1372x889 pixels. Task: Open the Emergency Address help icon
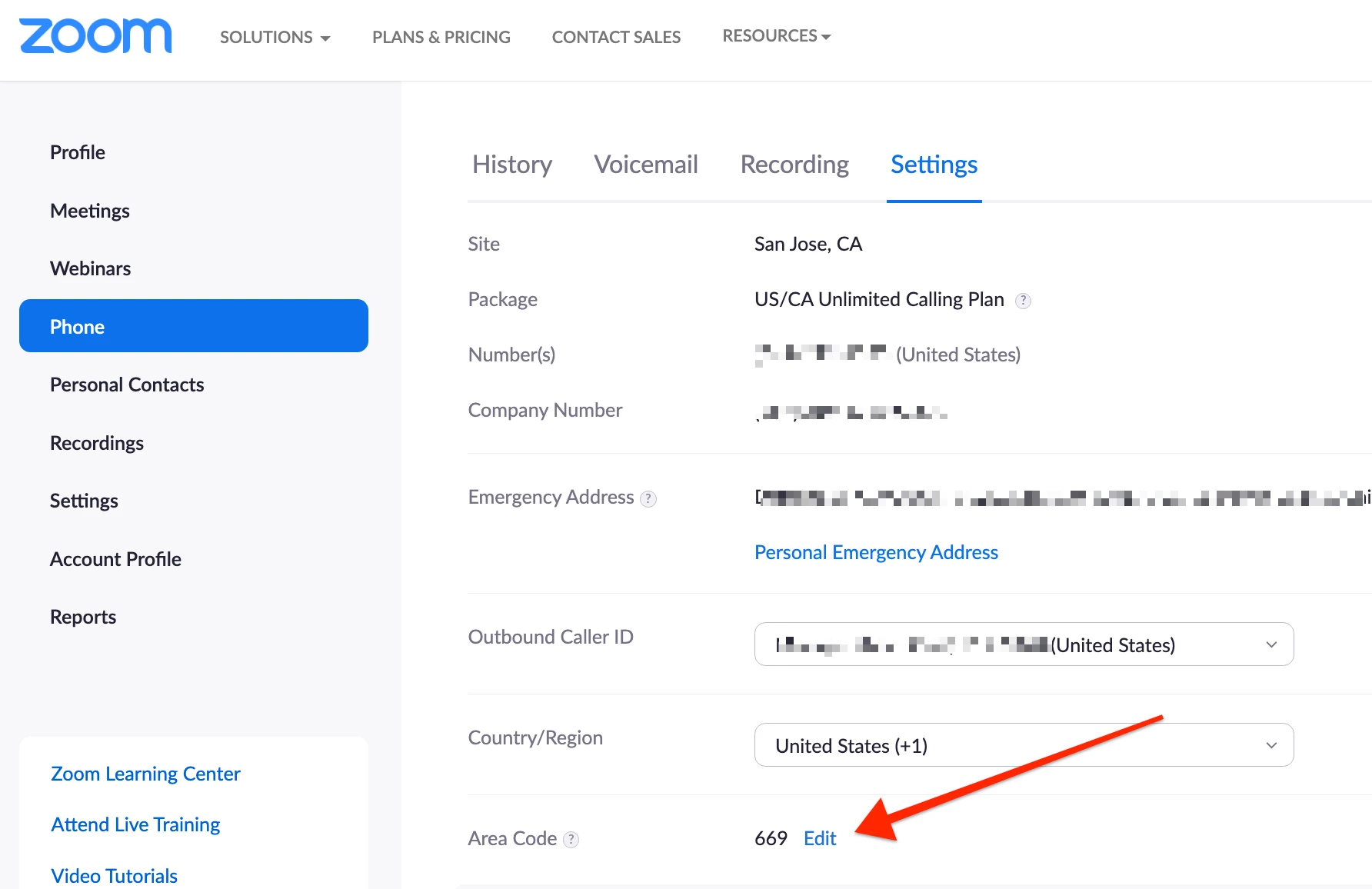tap(648, 498)
